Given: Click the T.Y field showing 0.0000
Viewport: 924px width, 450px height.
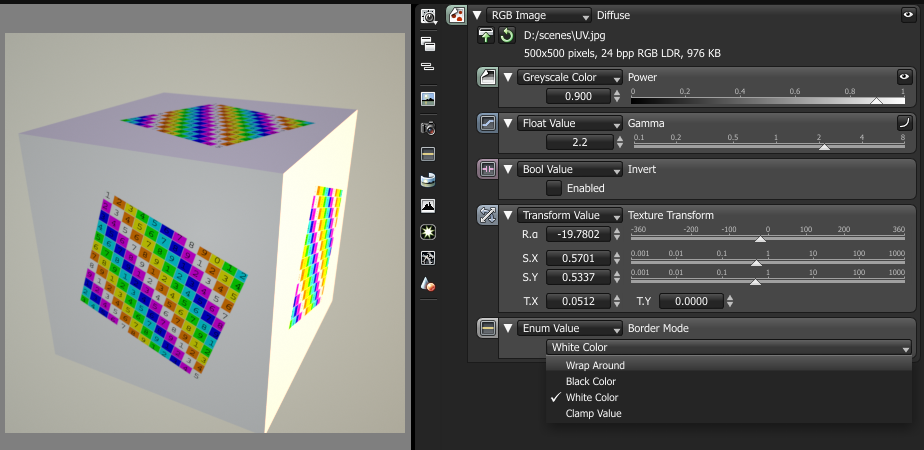Looking at the screenshot, I should [691, 301].
